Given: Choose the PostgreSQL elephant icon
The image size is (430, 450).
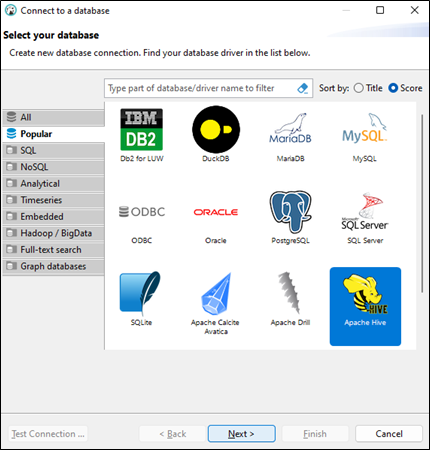Looking at the screenshot, I should (290, 212).
